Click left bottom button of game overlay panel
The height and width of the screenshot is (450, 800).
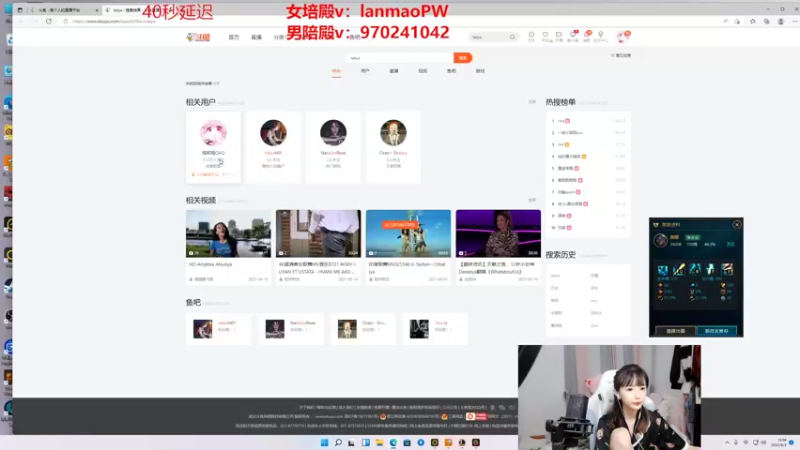[675, 331]
